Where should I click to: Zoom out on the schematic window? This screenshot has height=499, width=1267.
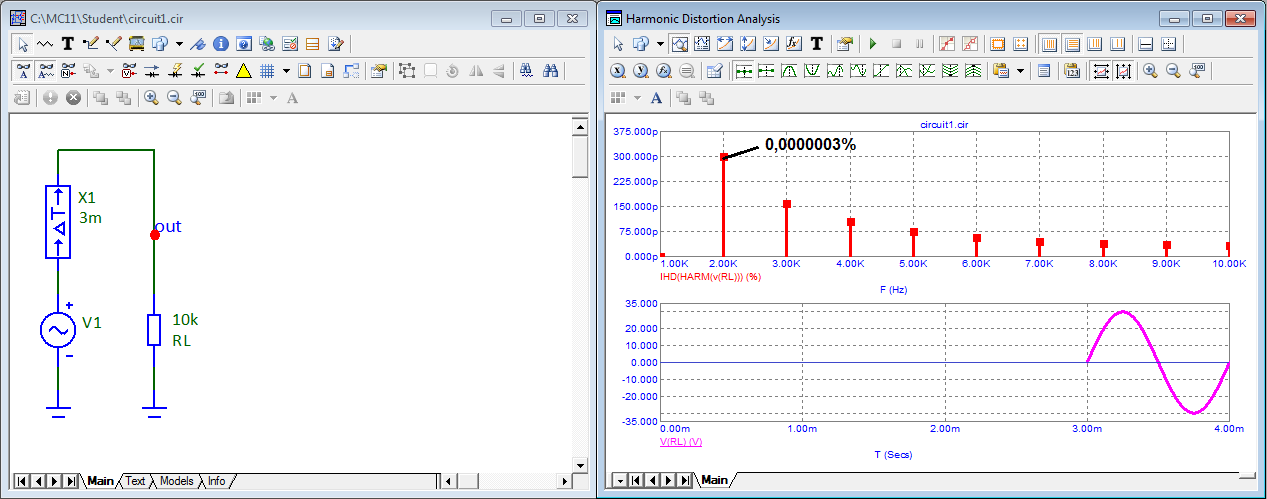[174, 98]
